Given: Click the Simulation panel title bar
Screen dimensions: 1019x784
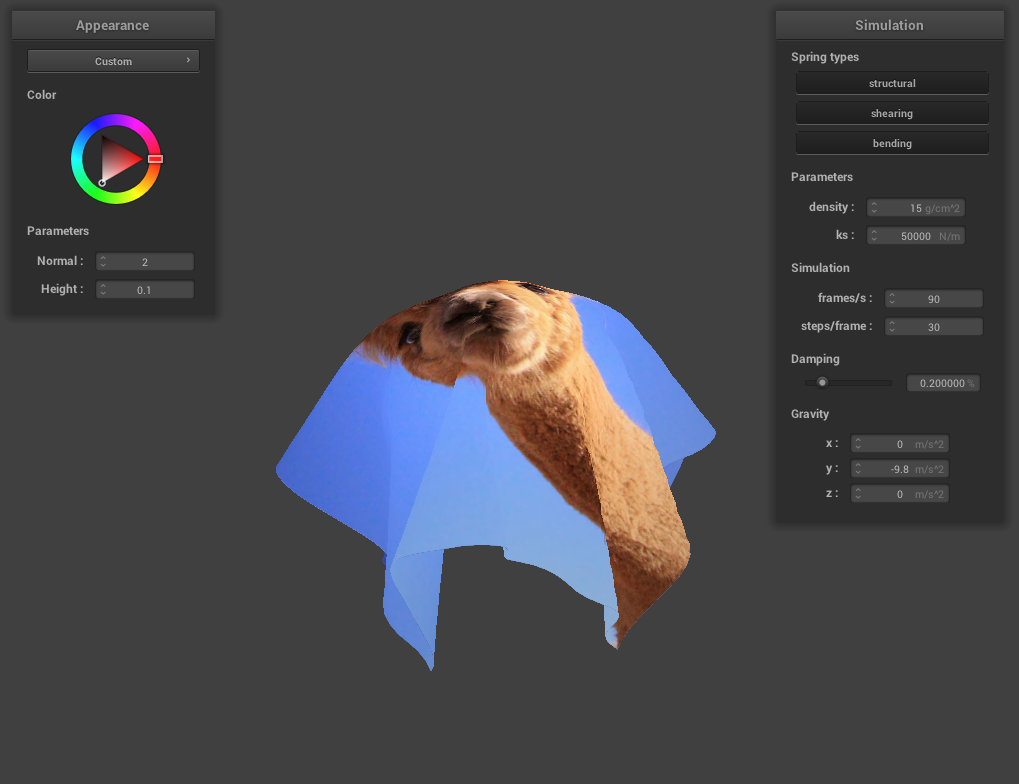Looking at the screenshot, I should 889,25.
